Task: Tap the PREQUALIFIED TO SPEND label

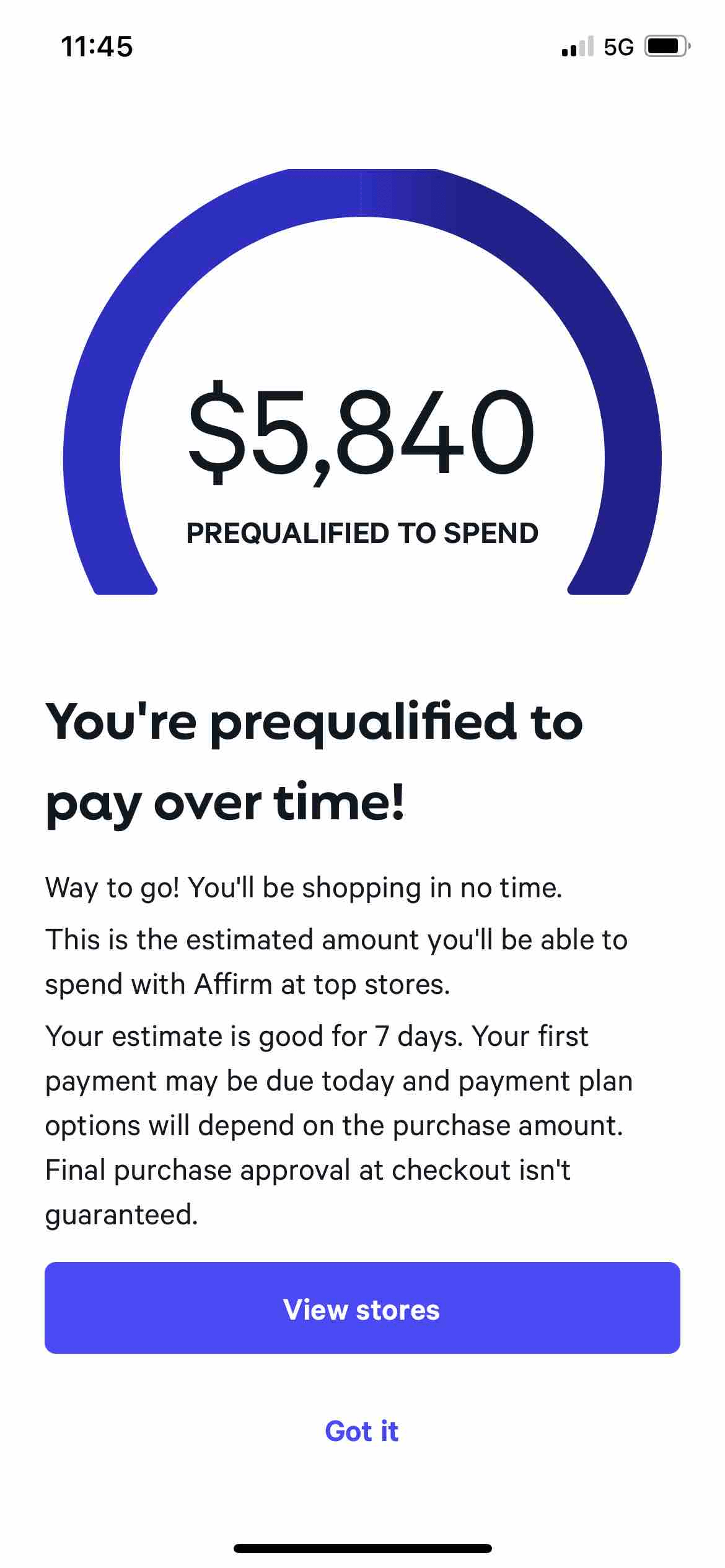Action: click(362, 533)
